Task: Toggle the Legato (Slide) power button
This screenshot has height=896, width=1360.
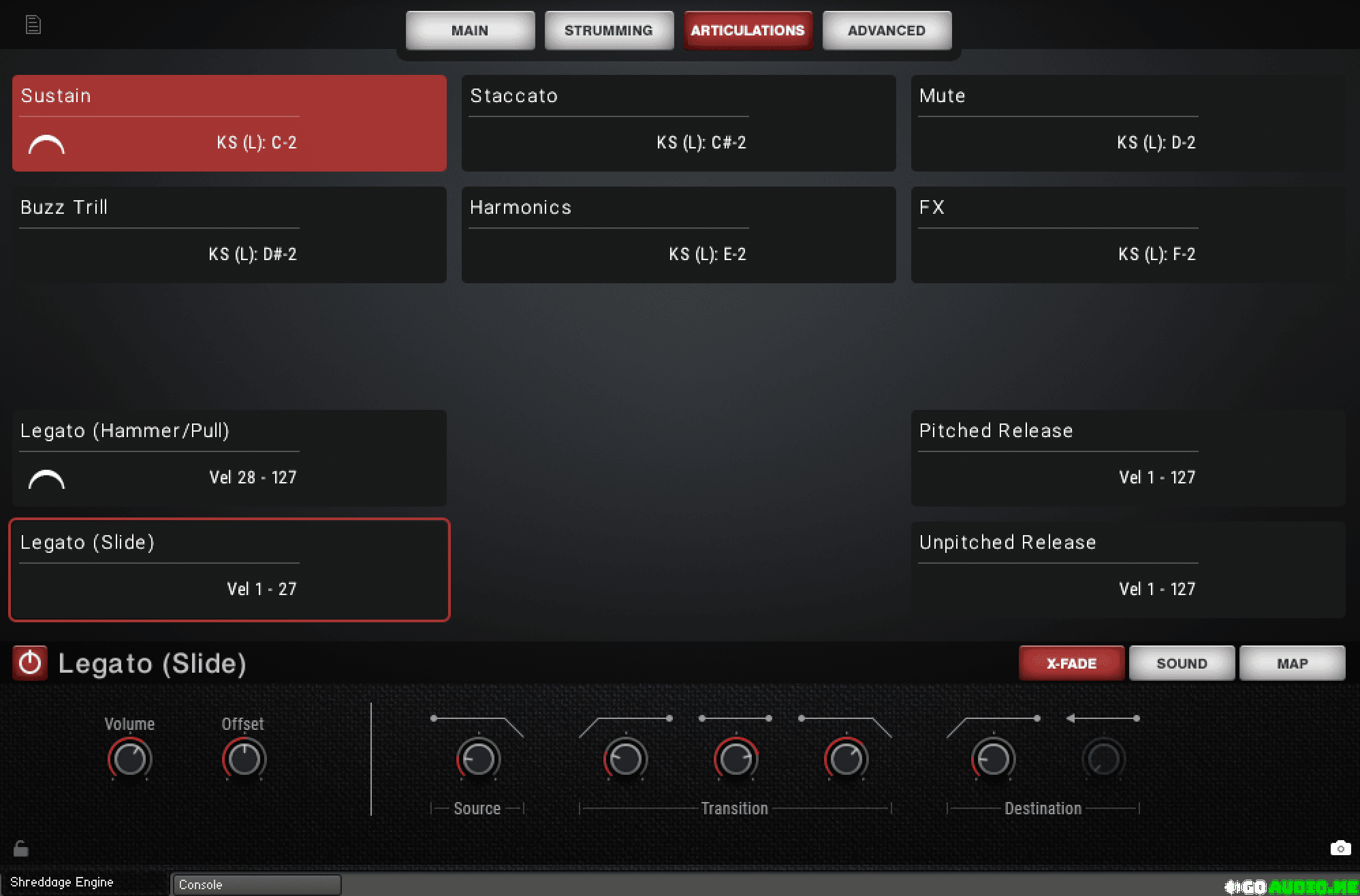Action: click(x=30, y=663)
